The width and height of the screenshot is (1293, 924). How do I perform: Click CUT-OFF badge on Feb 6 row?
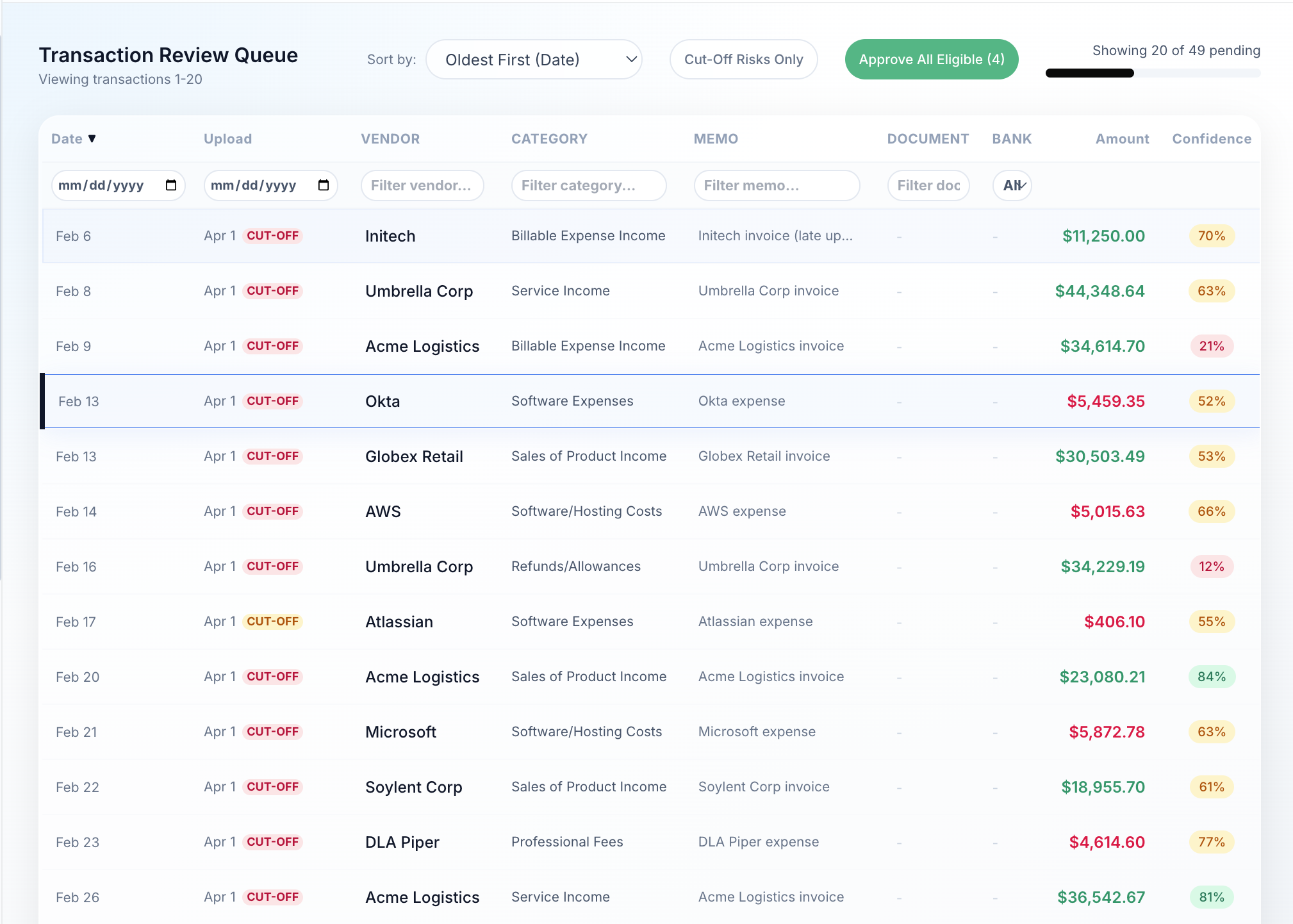click(273, 236)
